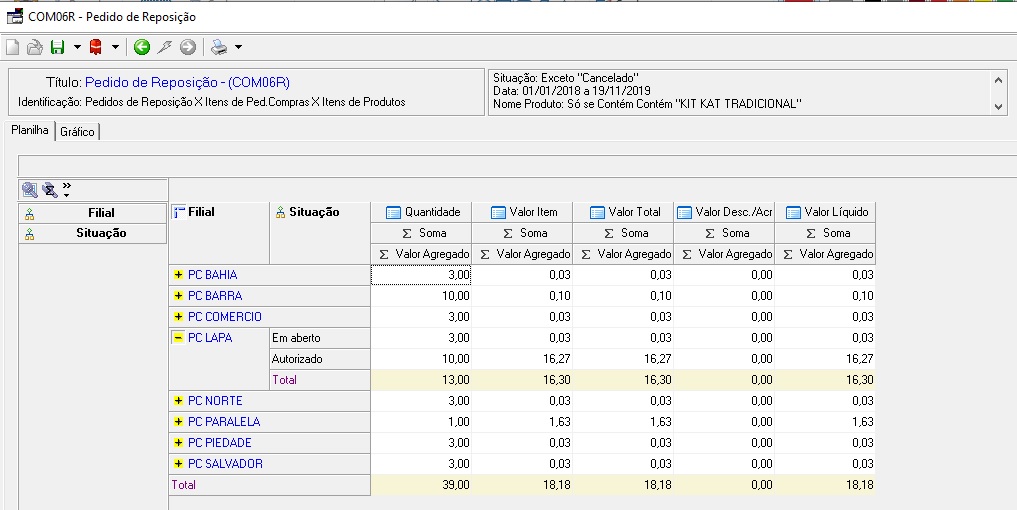Expand the PC BARRA row
Viewport: 1017px width, 510px height.
coord(178,296)
